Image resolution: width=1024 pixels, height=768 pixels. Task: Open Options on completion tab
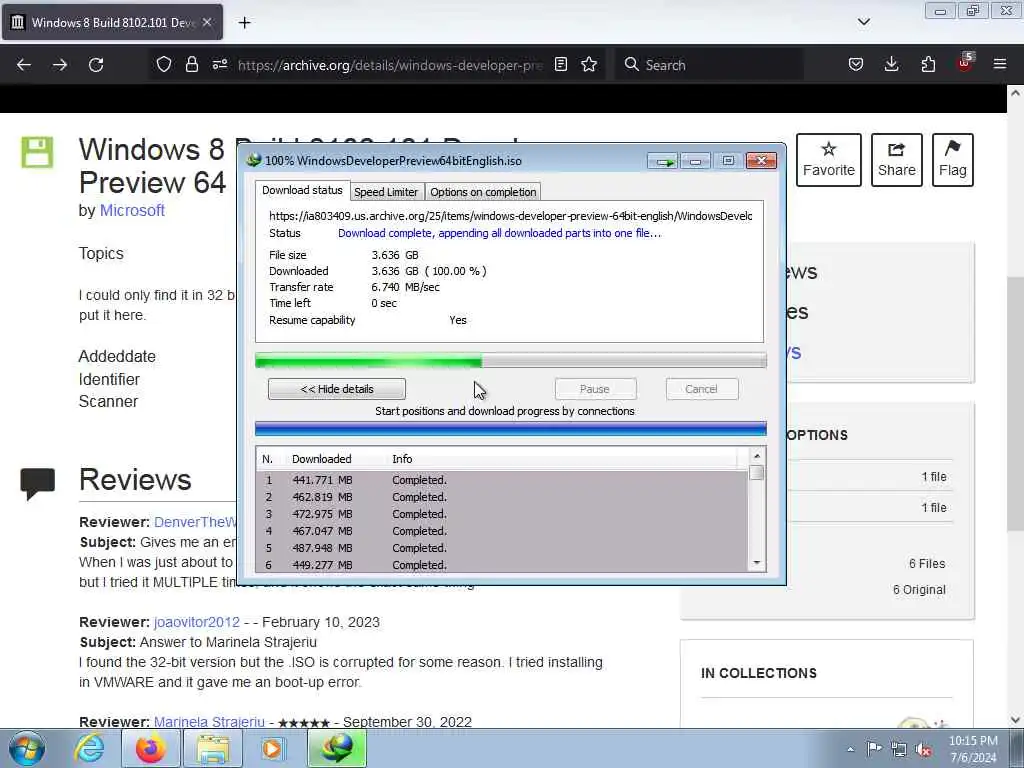[483, 192]
